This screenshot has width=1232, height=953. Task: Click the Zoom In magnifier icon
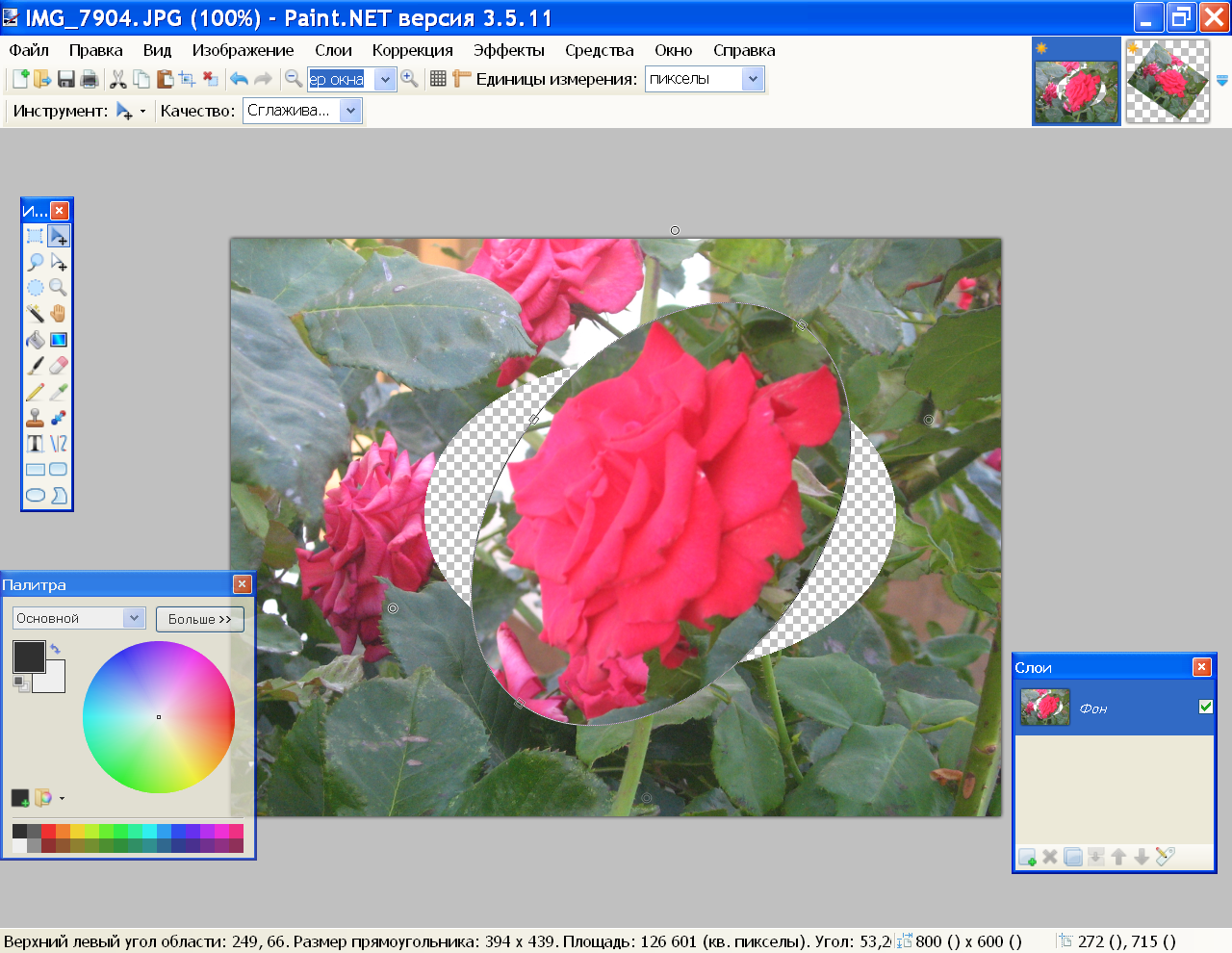pos(410,79)
